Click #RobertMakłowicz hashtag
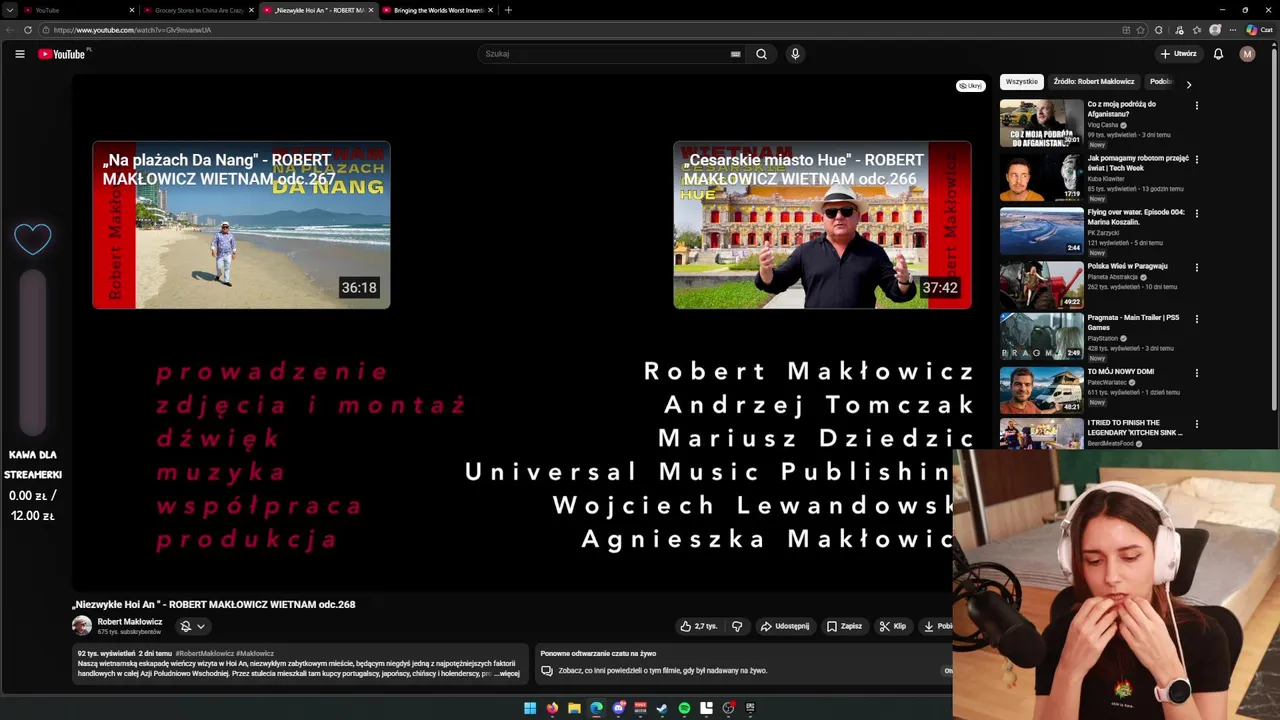1280x720 pixels. (204, 653)
